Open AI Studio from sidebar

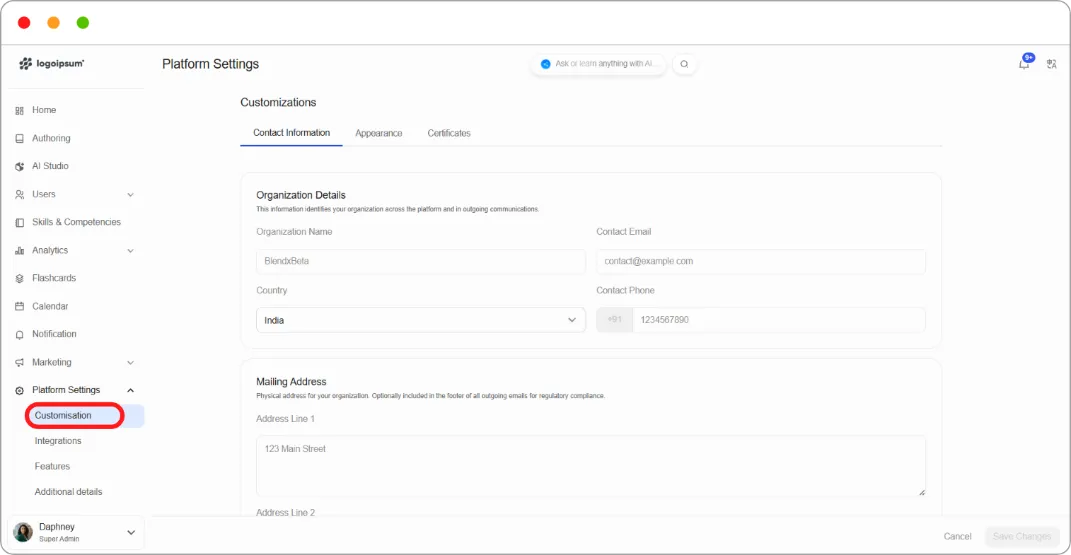(x=50, y=166)
